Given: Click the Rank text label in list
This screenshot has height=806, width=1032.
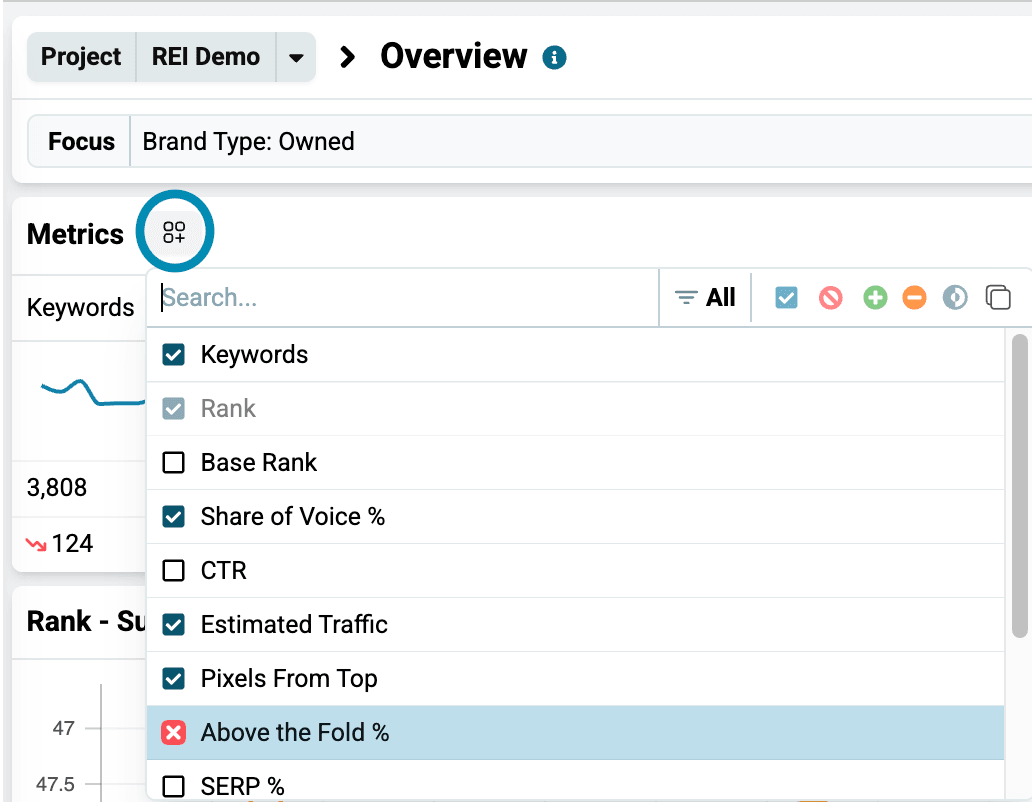Looking at the screenshot, I should (x=228, y=409).
